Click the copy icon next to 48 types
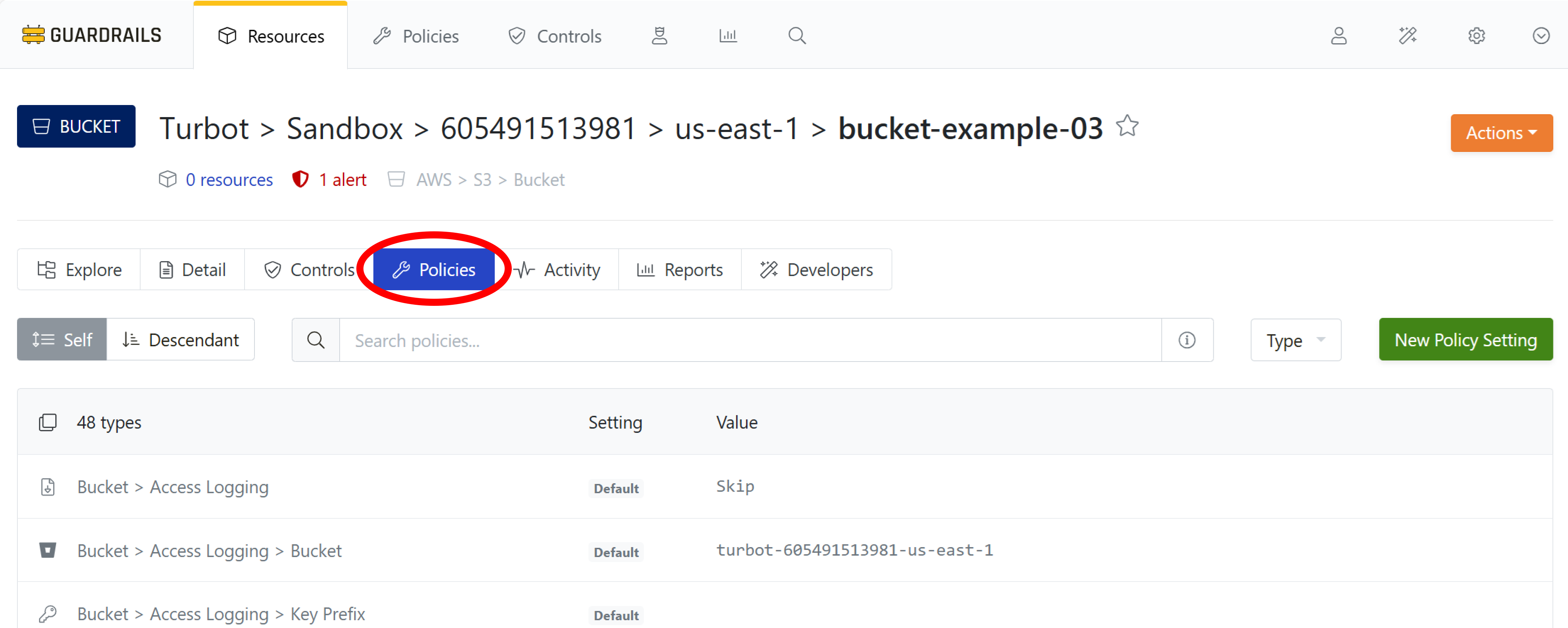1568x628 pixels. (48, 422)
